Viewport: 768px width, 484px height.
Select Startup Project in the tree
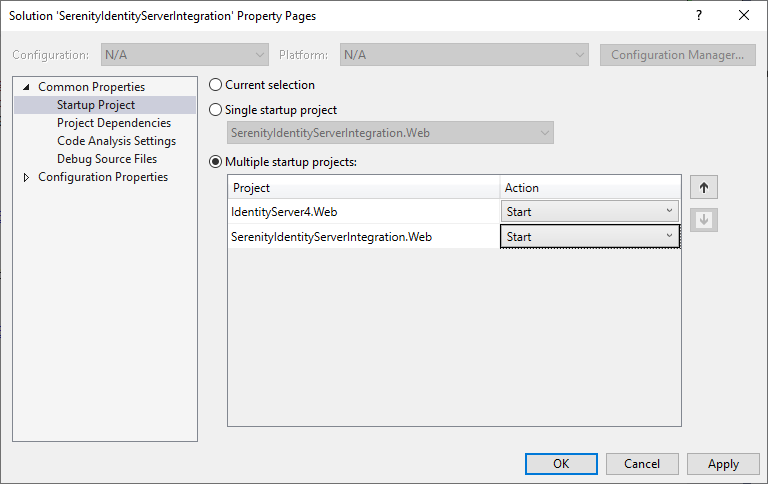(x=96, y=105)
